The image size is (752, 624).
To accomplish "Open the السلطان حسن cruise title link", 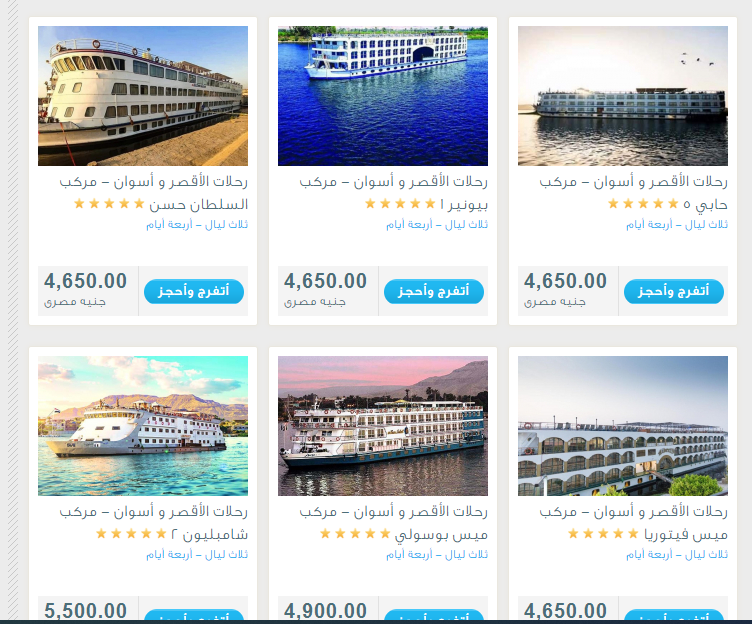I will [153, 193].
